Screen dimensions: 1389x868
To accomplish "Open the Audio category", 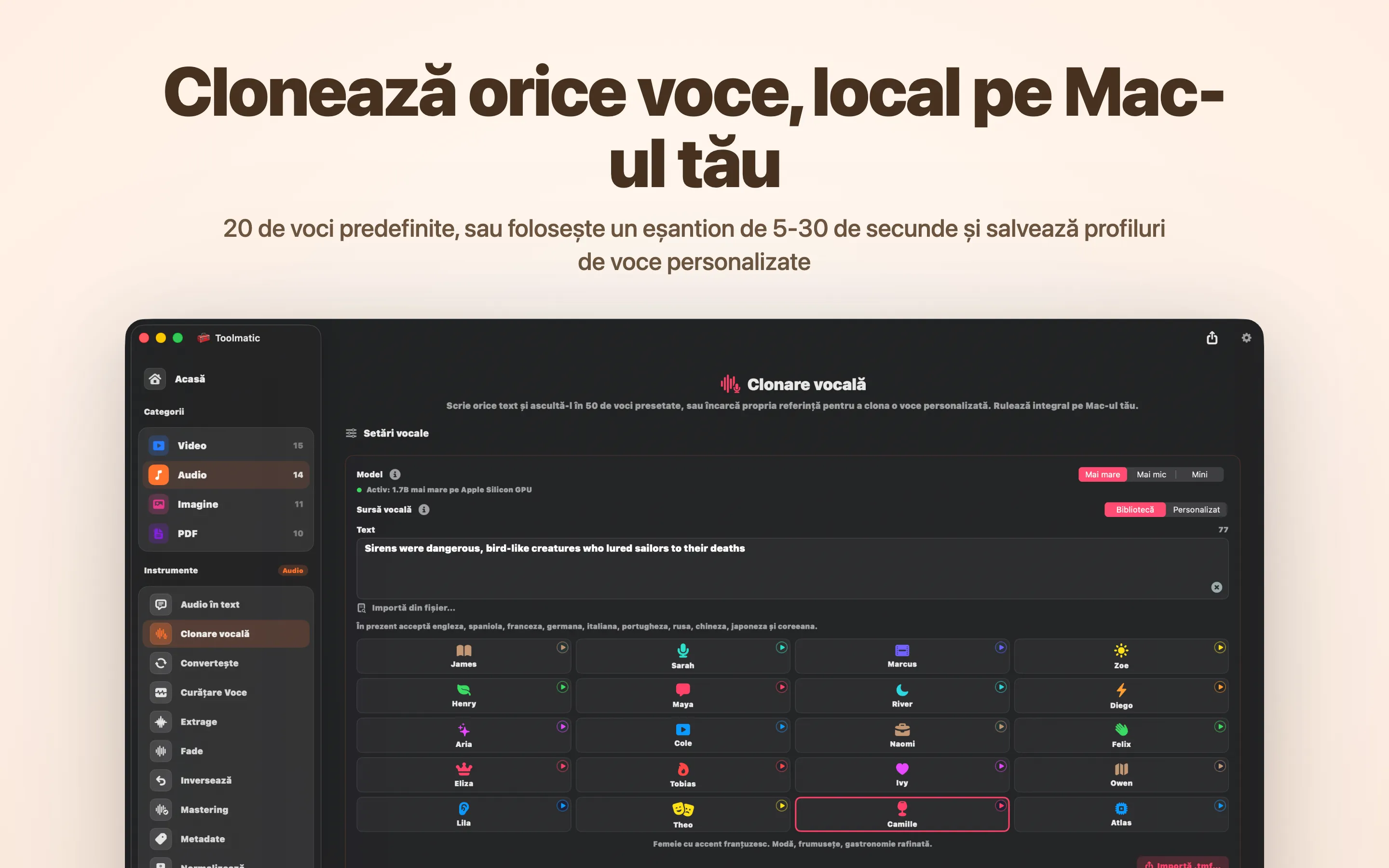I will [x=226, y=475].
